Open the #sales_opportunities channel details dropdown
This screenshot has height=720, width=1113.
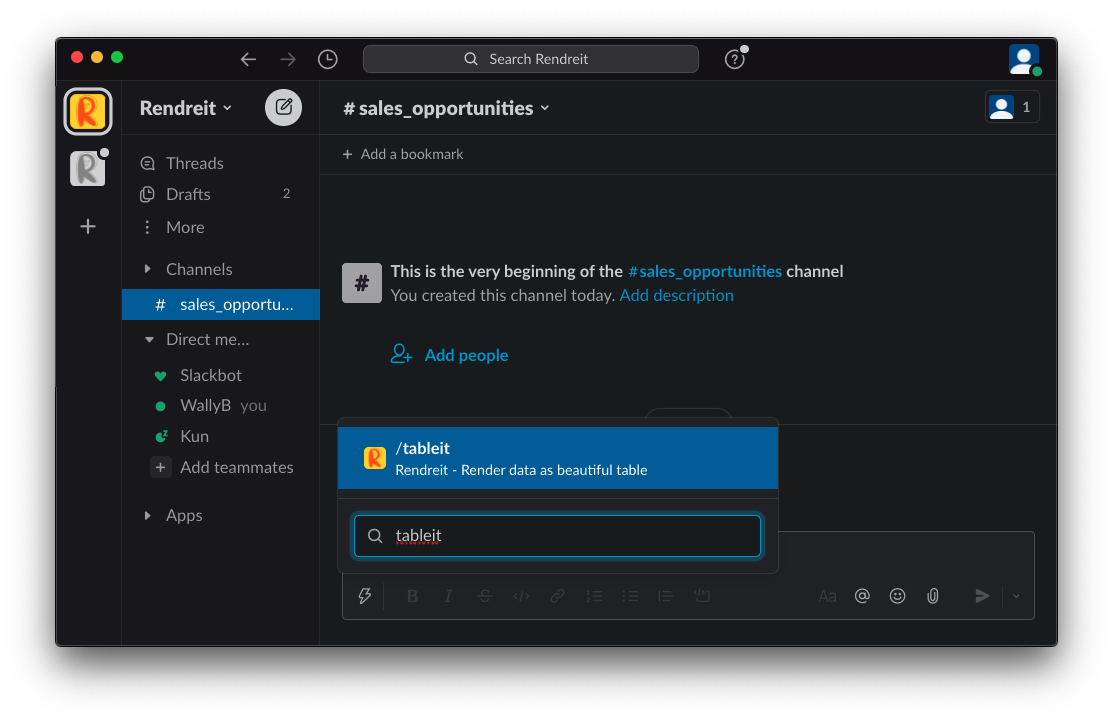coord(446,108)
